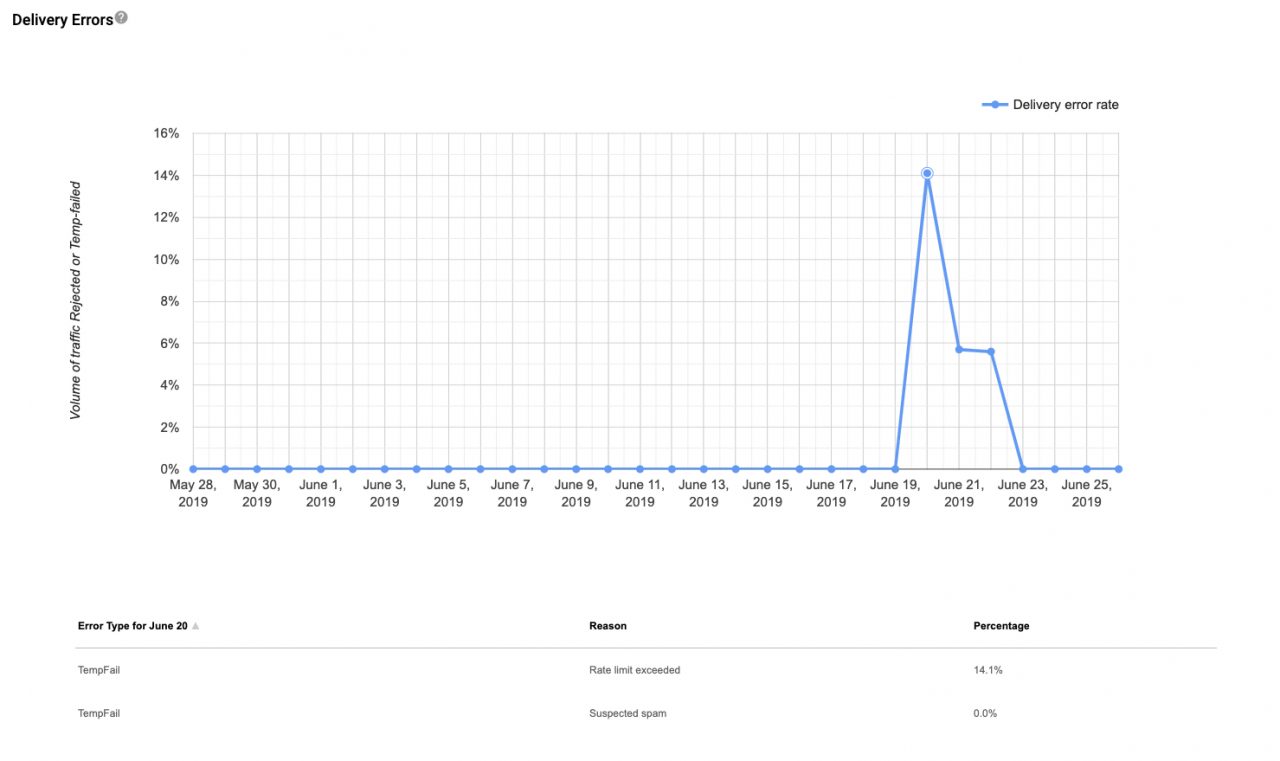This screenshot has height=761, width=1280.
Task: Select the 14.1% percentage value
Action: [x=988, y=670]
